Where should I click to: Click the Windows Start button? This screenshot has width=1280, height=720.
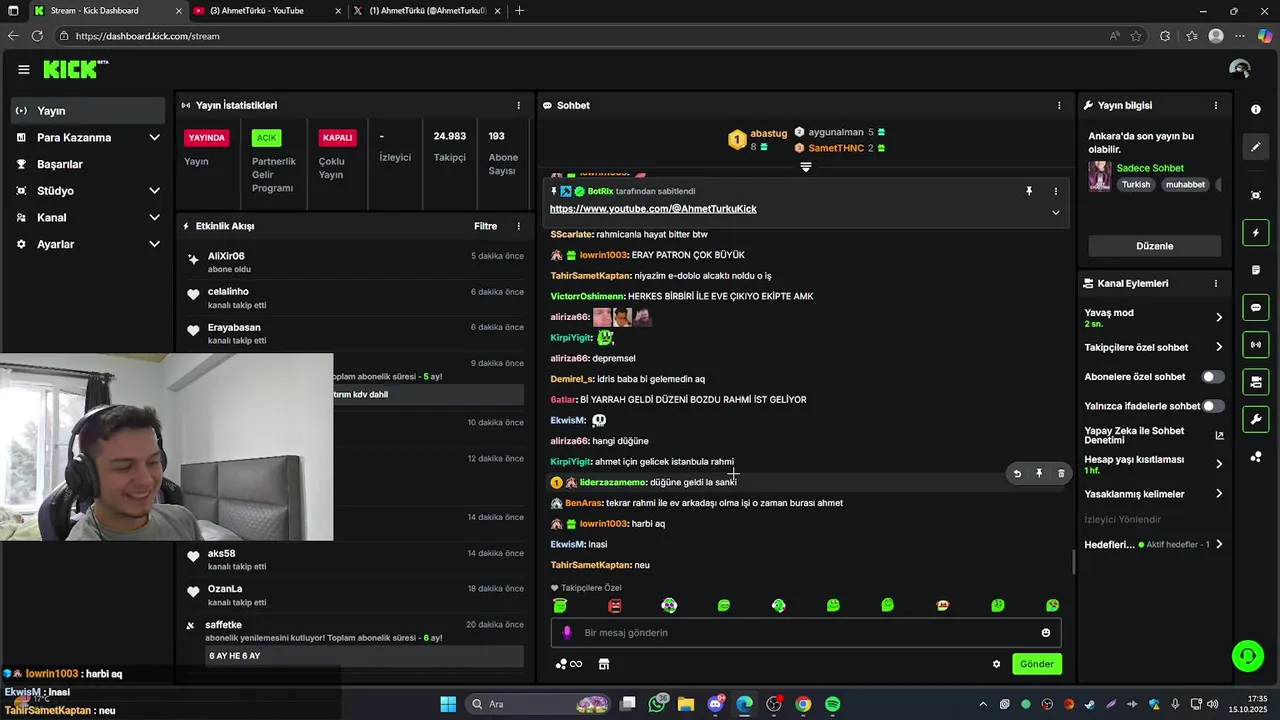pyautogui.click(x=448, y=704)
